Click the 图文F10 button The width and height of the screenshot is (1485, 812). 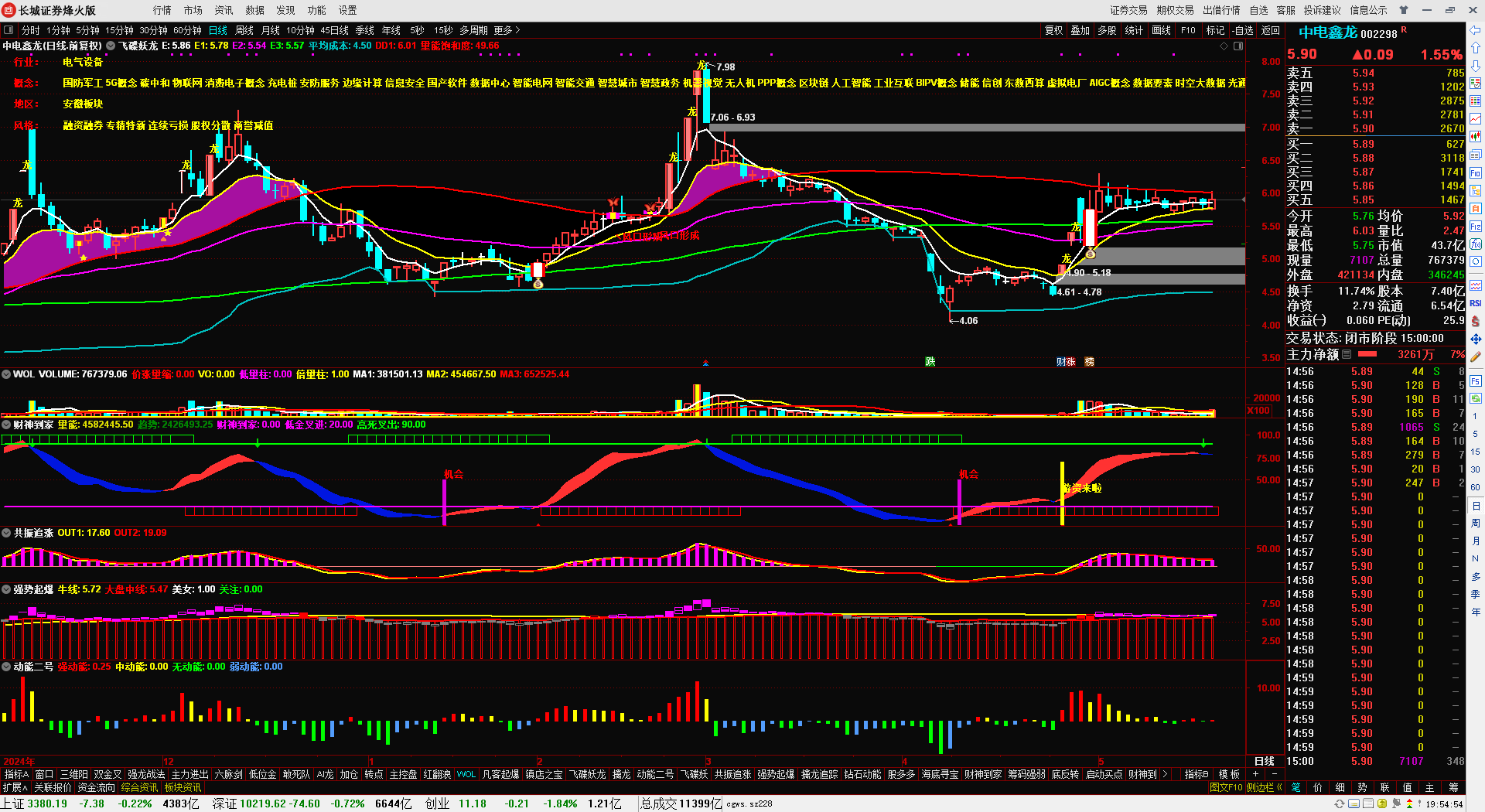point(1226,787)
